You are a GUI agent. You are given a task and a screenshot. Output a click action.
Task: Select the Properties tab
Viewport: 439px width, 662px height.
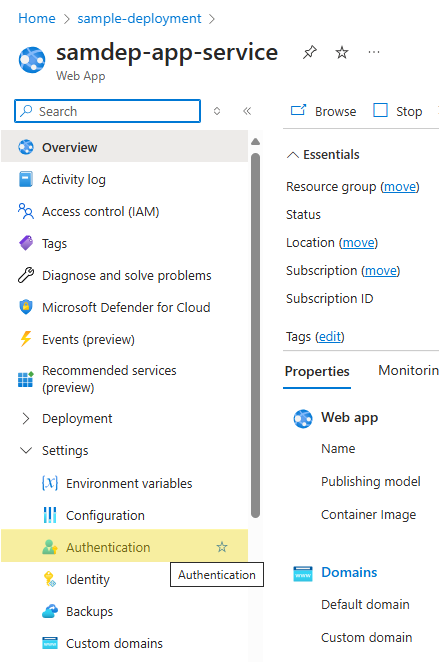317,371
